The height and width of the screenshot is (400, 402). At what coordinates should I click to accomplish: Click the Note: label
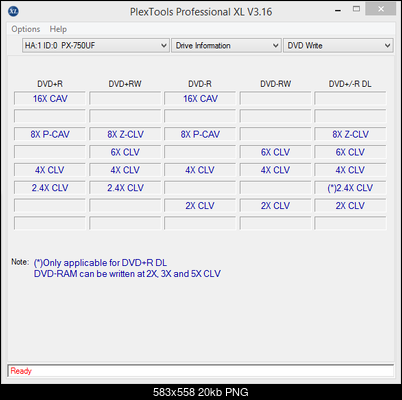20,262
